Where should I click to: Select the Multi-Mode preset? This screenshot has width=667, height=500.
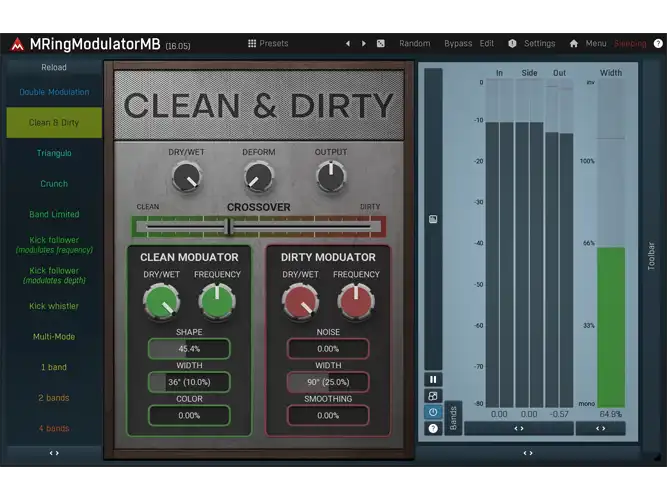click(x=54, y=337)
